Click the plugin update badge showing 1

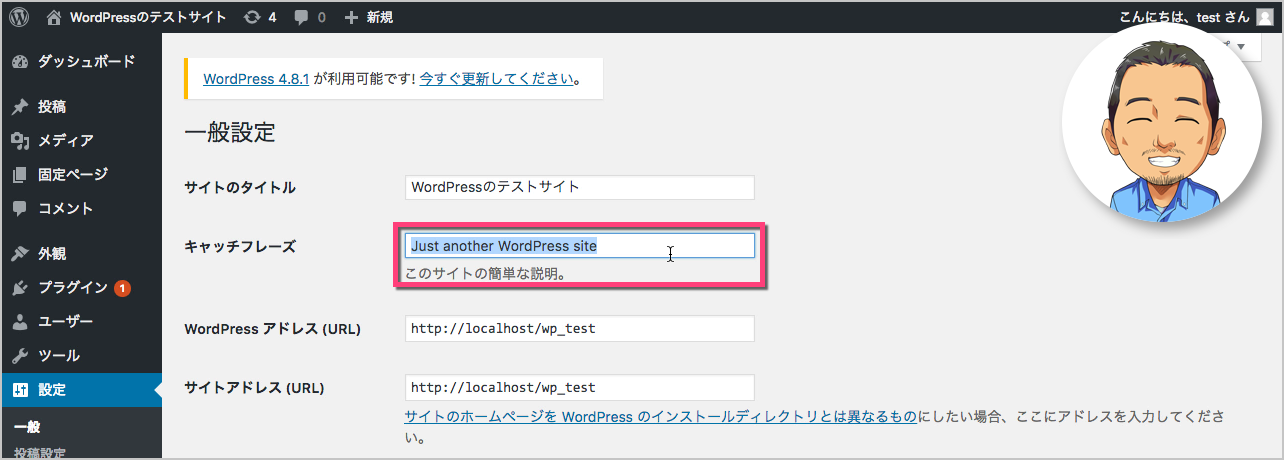click(x=122, y=288)
